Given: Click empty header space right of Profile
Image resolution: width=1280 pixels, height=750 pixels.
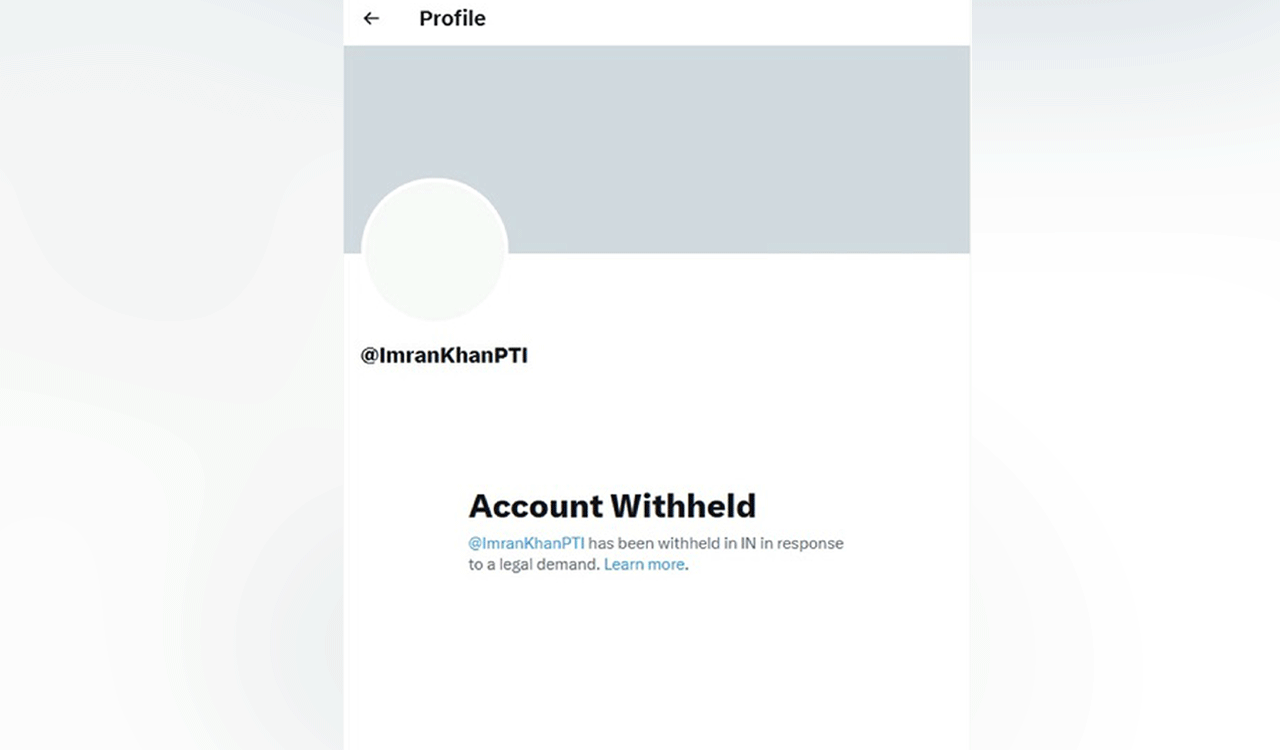Looking at the screenshot, I should (x=730, y=18).
